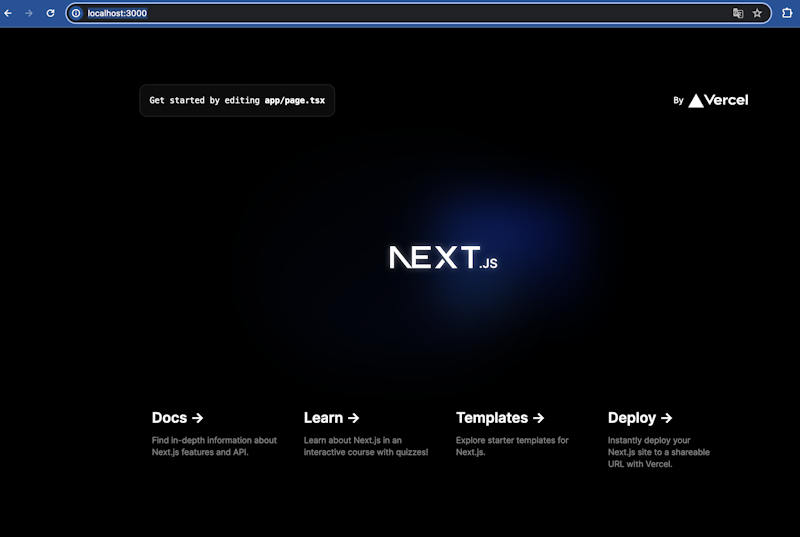Click 'Find in-depth information about' description text
Screen dimensions: 800x537
214,440
